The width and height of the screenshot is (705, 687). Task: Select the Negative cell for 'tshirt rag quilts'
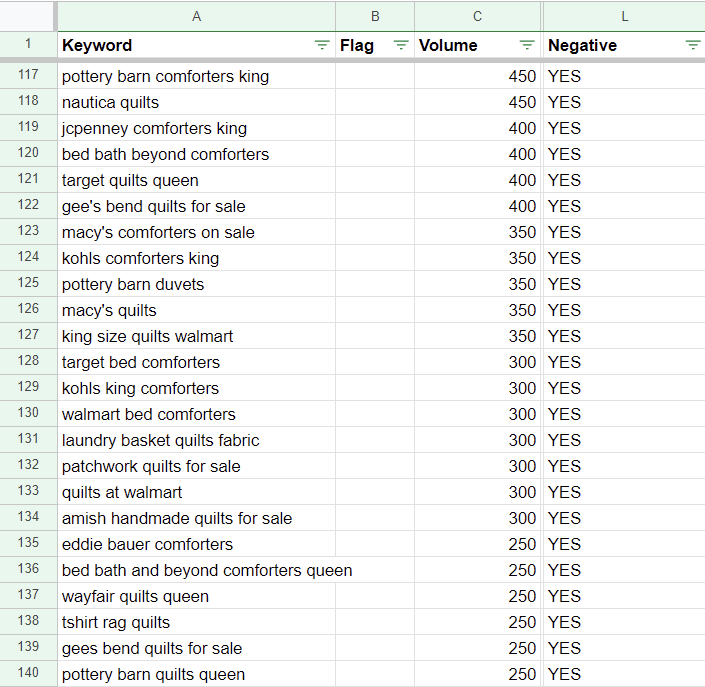click(624, 622)
